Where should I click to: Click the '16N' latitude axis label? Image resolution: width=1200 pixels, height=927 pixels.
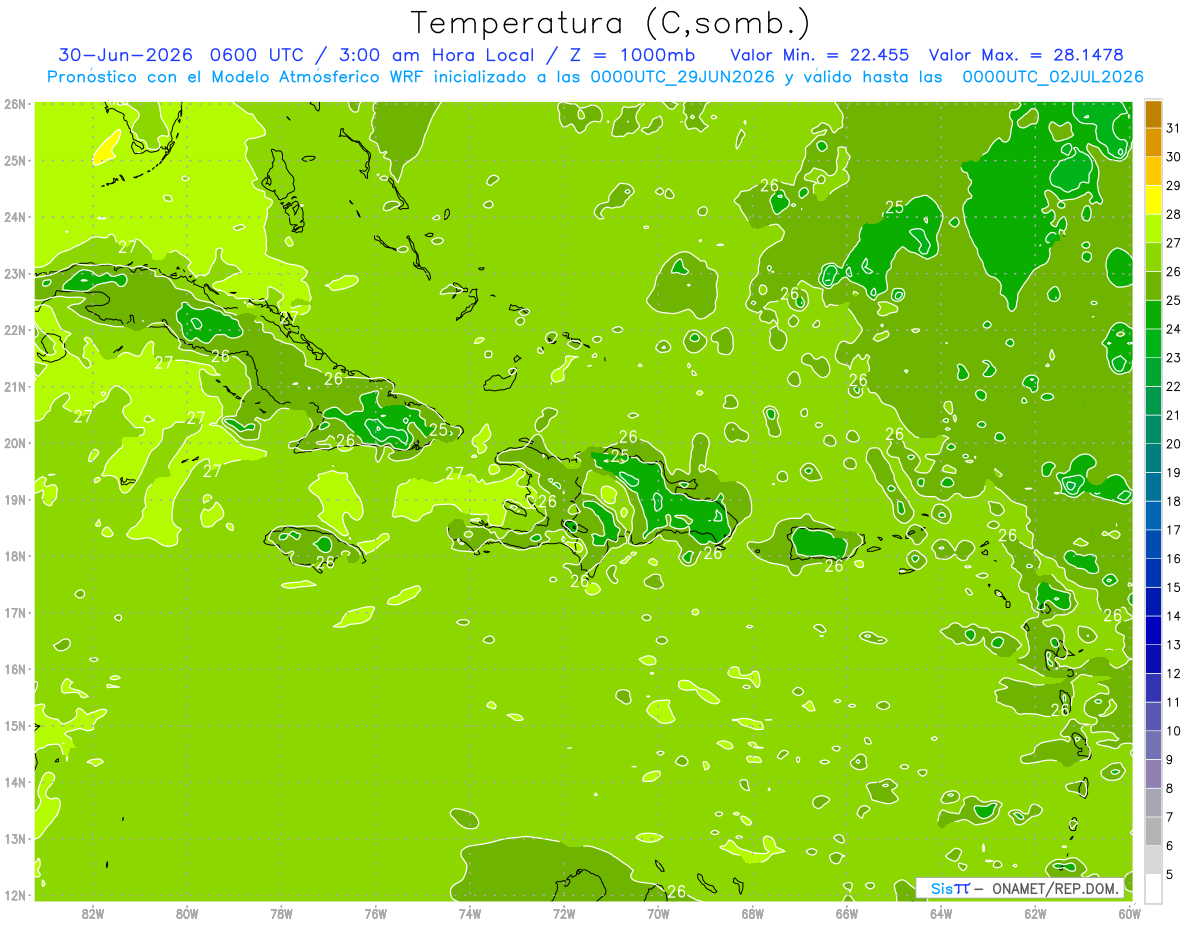point(15,669)
